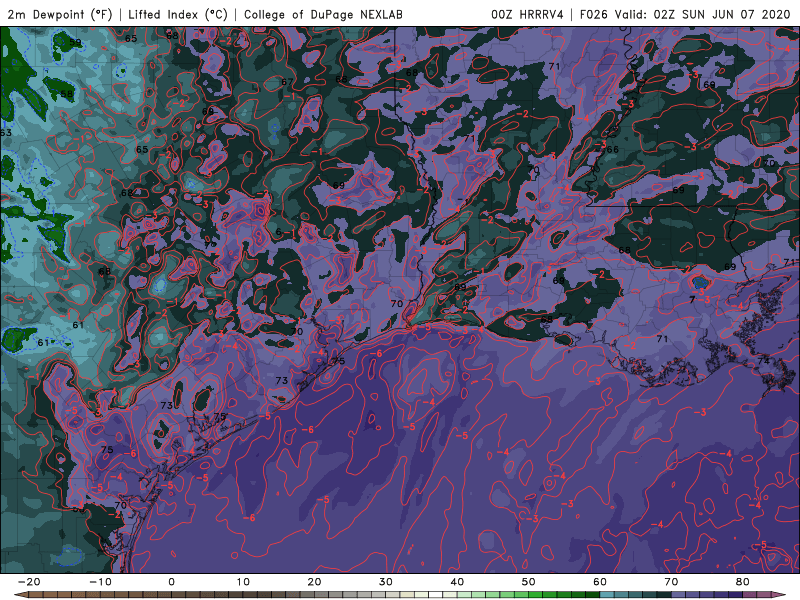Image resolution: width=800 pixels, height=600 pixels.
Task: Click the '10' color scale label
Action: [x=243, y=582]
